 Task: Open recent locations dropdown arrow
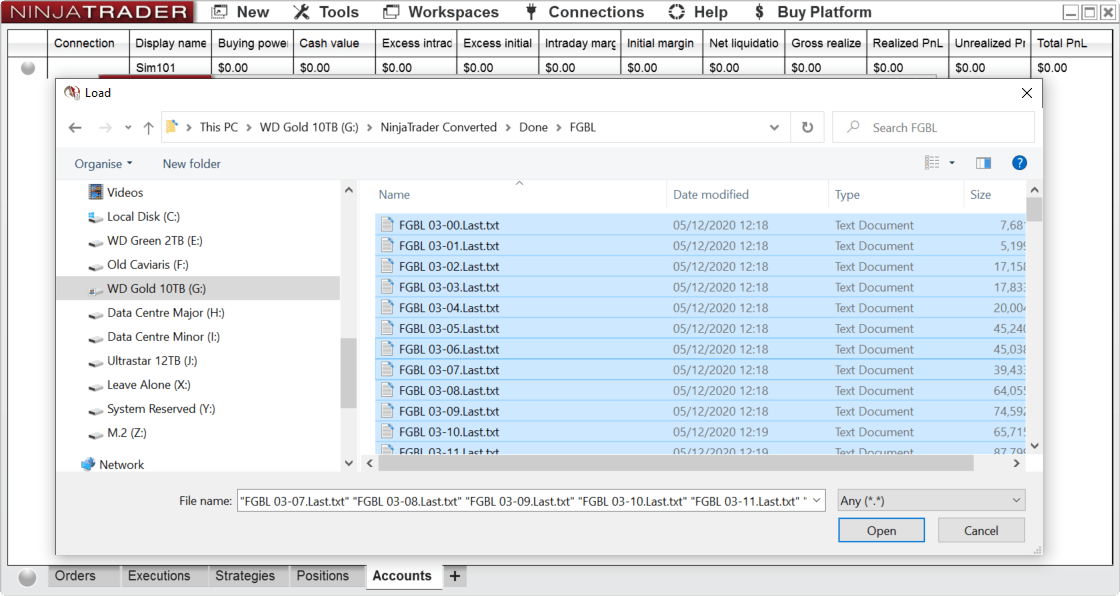(128, 127)
